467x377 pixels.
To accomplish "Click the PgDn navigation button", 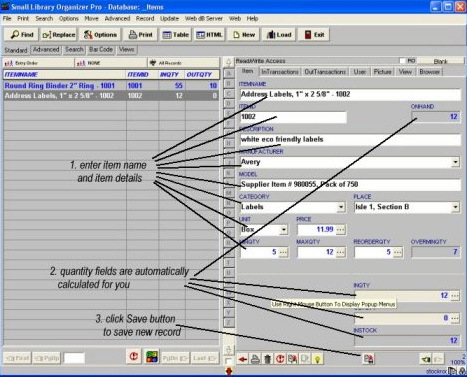I will (175, 358).
